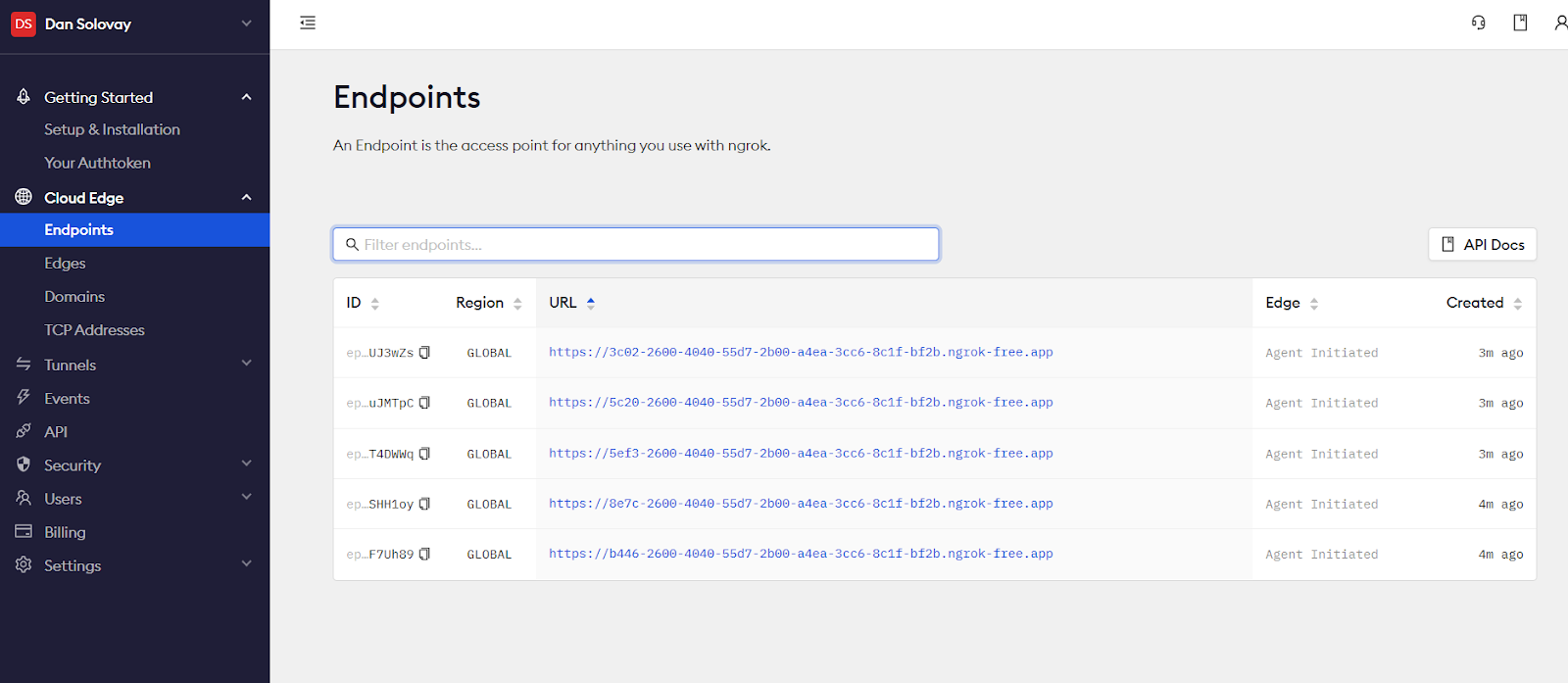Open the b446 ngrok-free.app URL
Image resolution: width=1568 pixels, height=683 pixels.
click(x=801, y=554)
